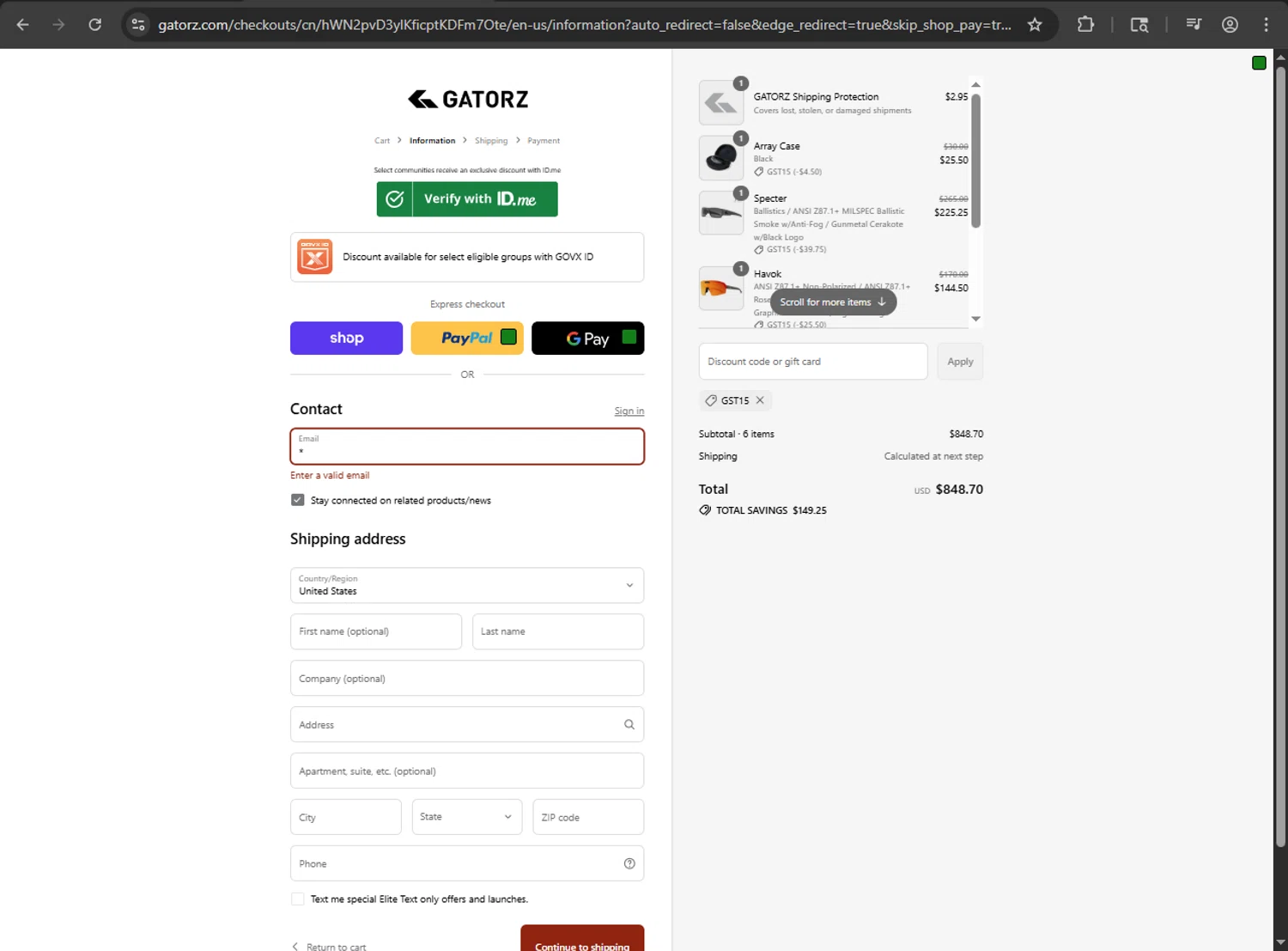Screen dimensions: 1288x951
Task: Remove the GST15 discount code
Action: click(760, 400)
